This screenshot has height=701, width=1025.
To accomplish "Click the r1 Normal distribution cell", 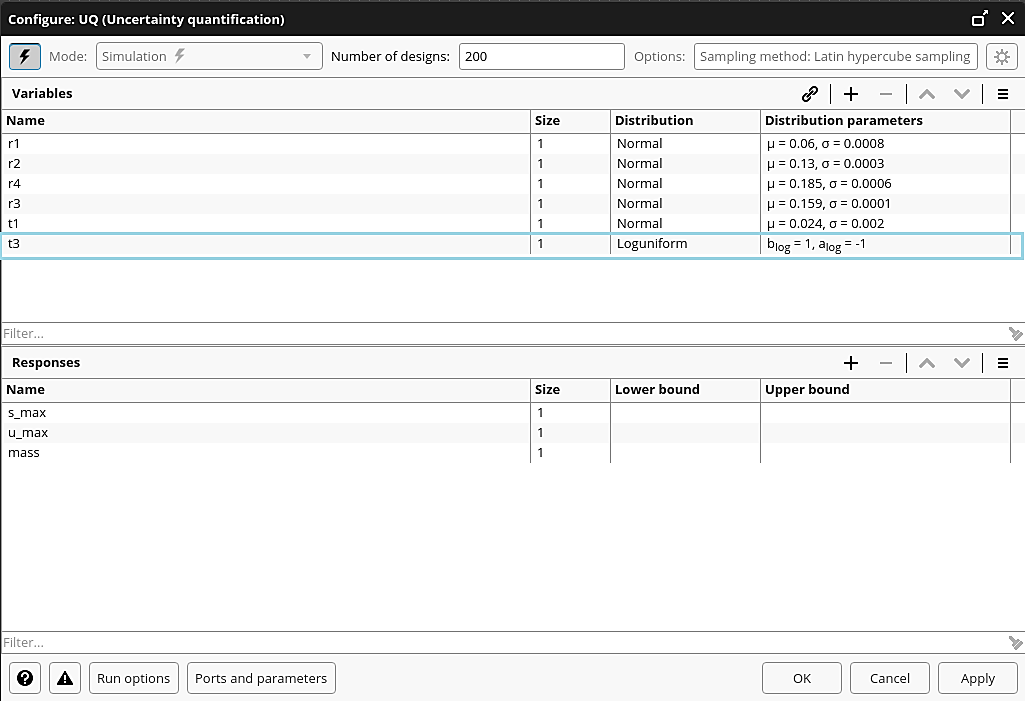I will [x=685, y=144].
